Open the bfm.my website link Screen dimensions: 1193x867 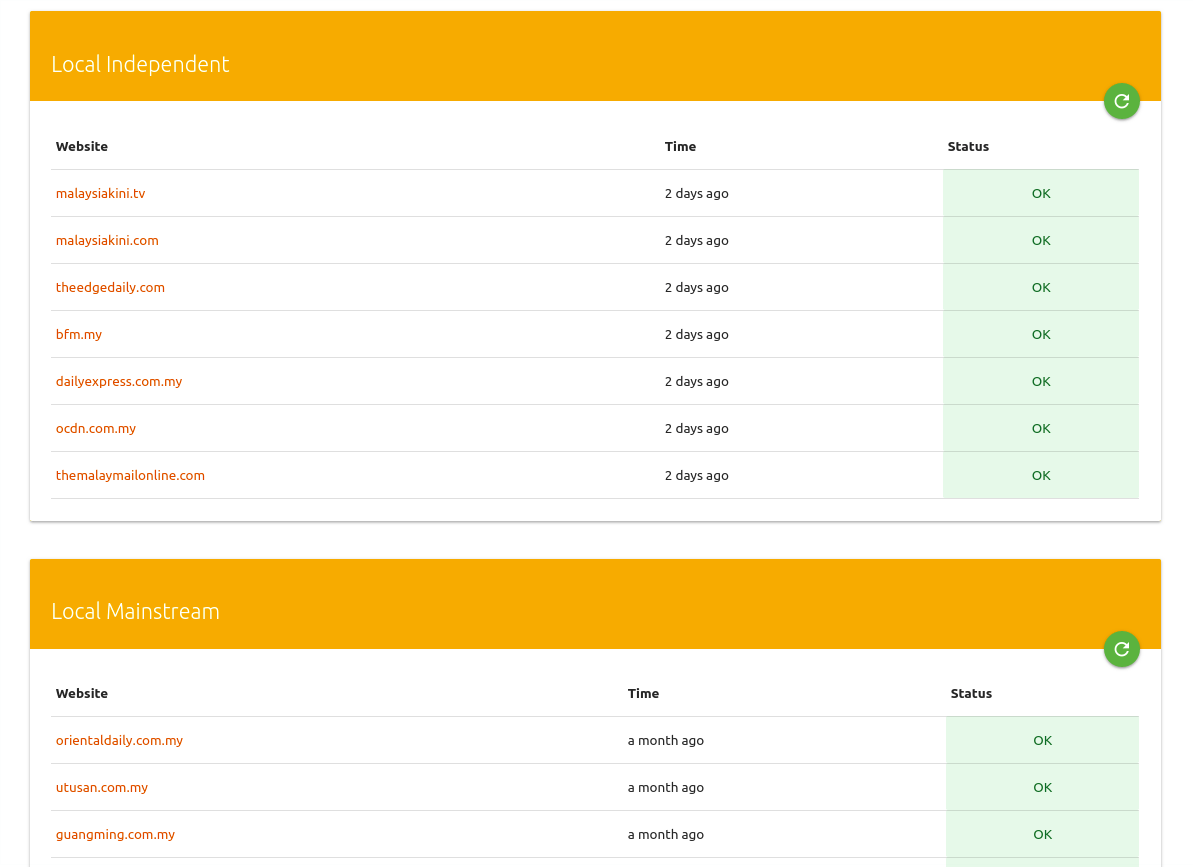tap(79, 334)
